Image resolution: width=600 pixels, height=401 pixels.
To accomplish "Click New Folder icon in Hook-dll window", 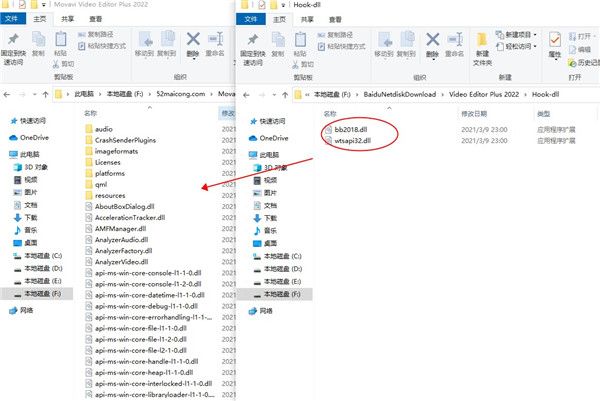I will click(x=482, y=46).
